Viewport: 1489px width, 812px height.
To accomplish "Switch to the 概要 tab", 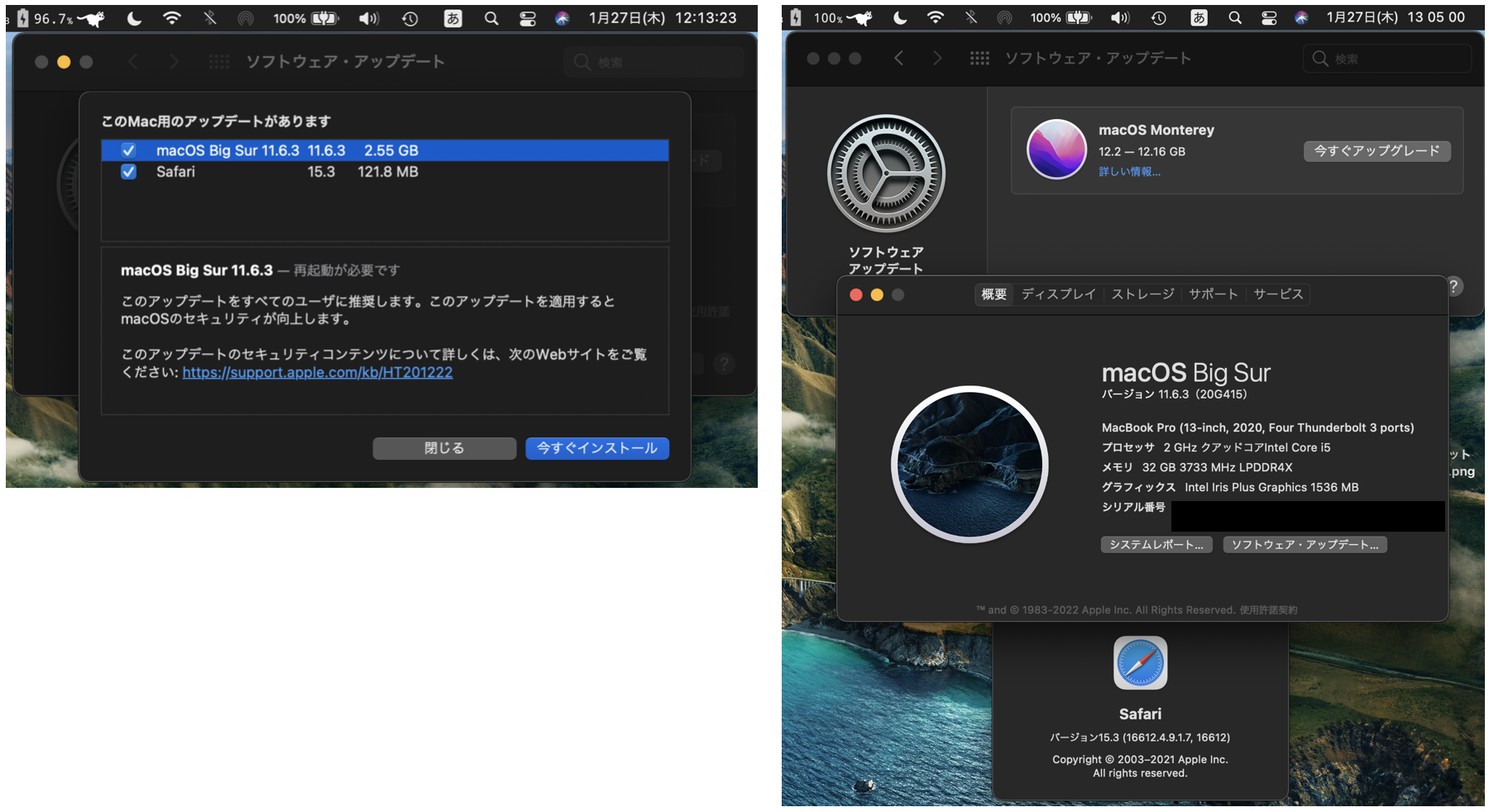I will [993, 294].
